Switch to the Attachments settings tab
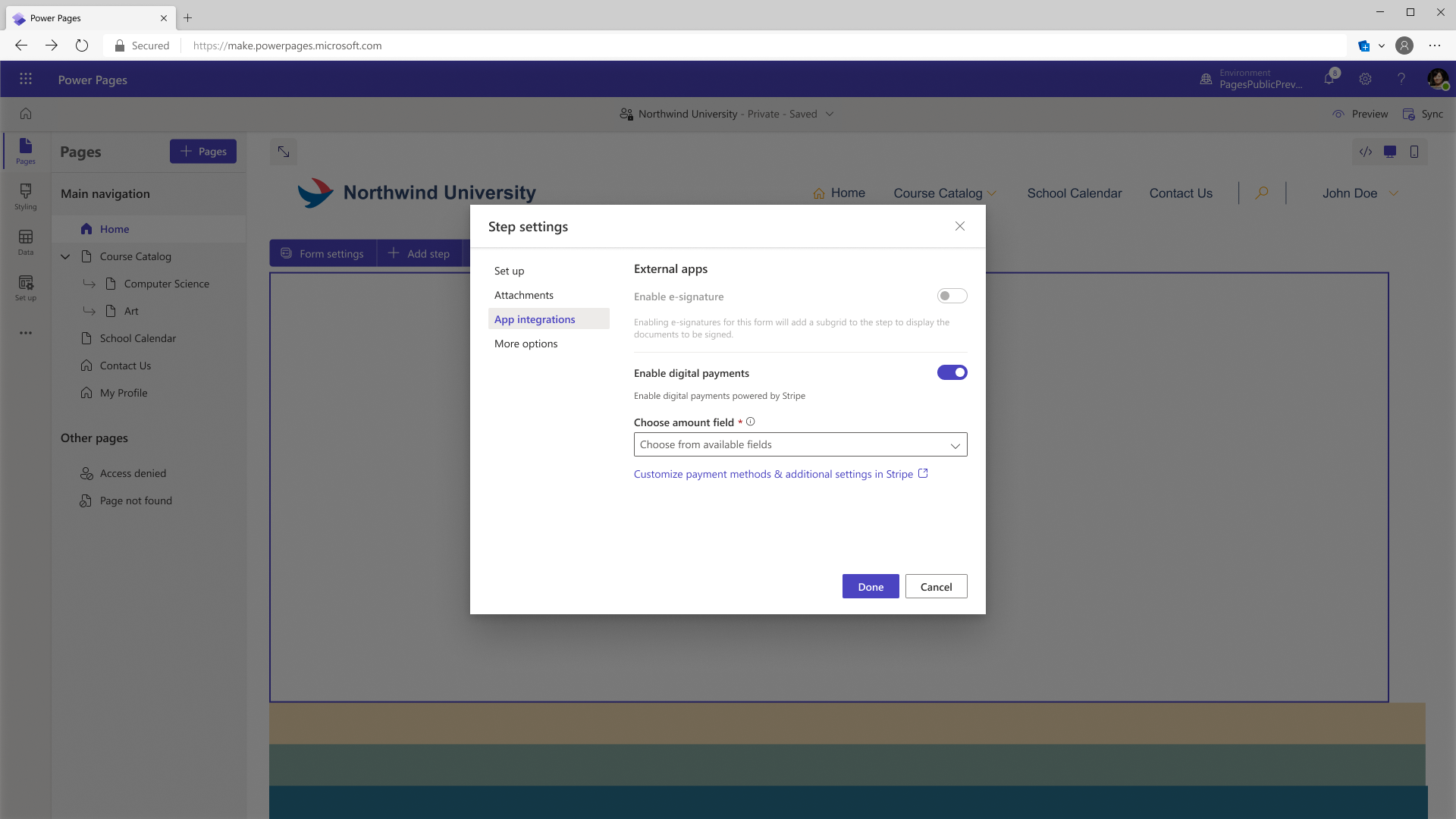1456x819 pixels. pyautogui.click(x=524, y=294)
